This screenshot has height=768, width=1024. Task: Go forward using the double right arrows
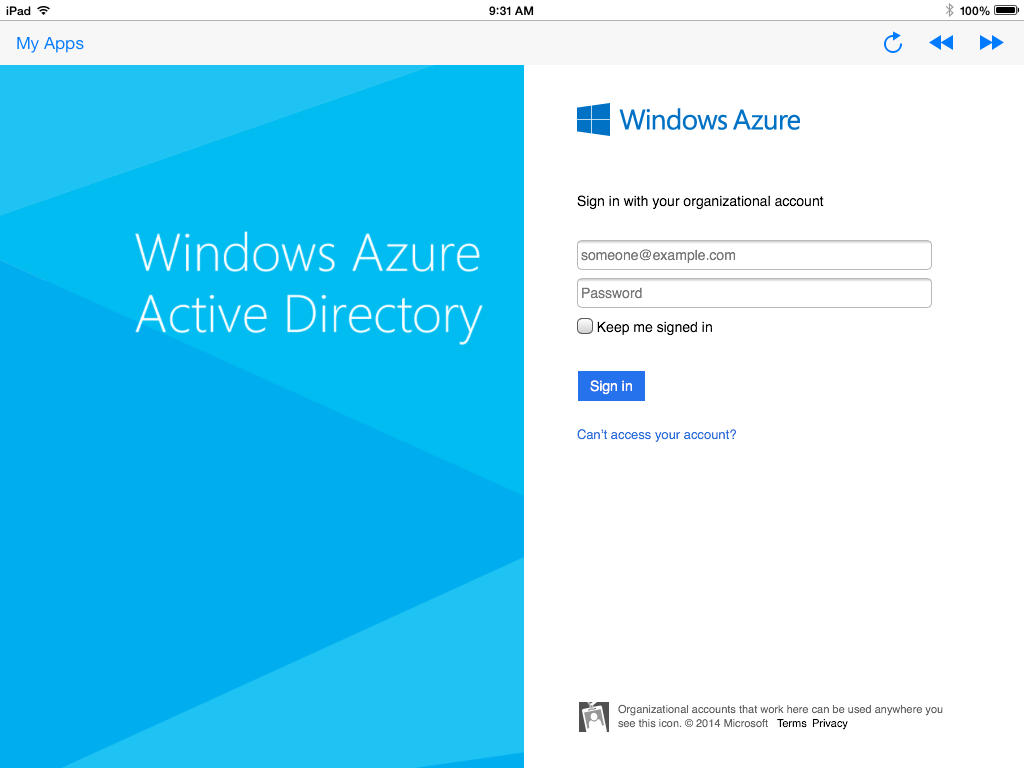[x=991, y=43]
